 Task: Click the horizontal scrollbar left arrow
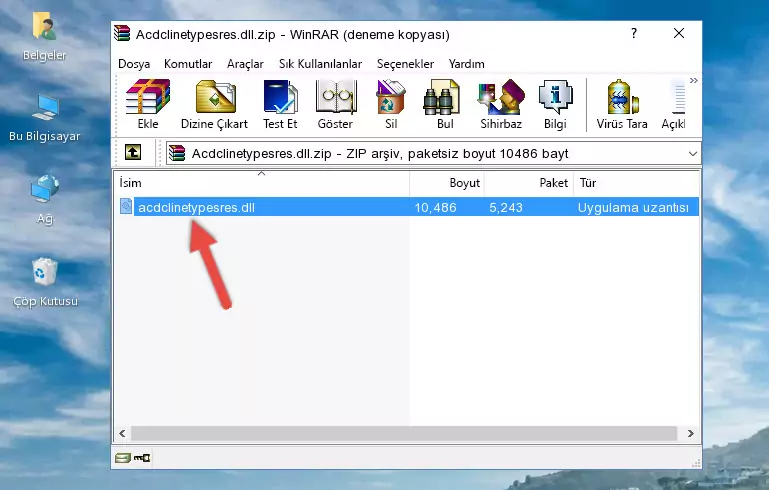[x=123, y=434]
